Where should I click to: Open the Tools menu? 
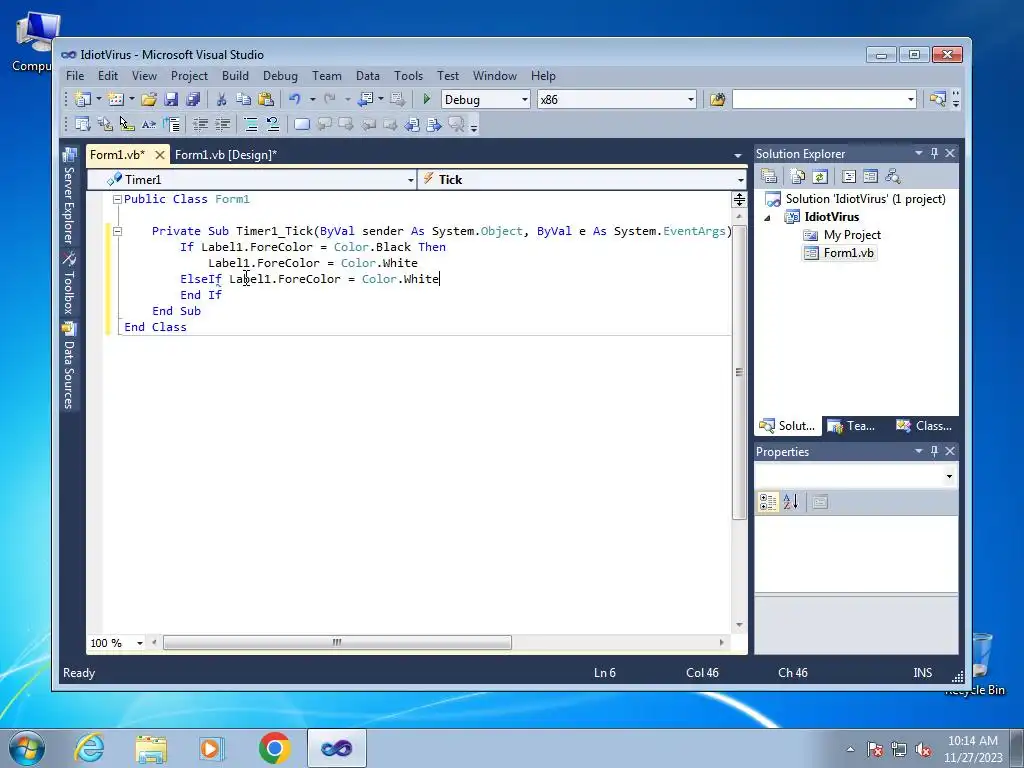[408, 76]
